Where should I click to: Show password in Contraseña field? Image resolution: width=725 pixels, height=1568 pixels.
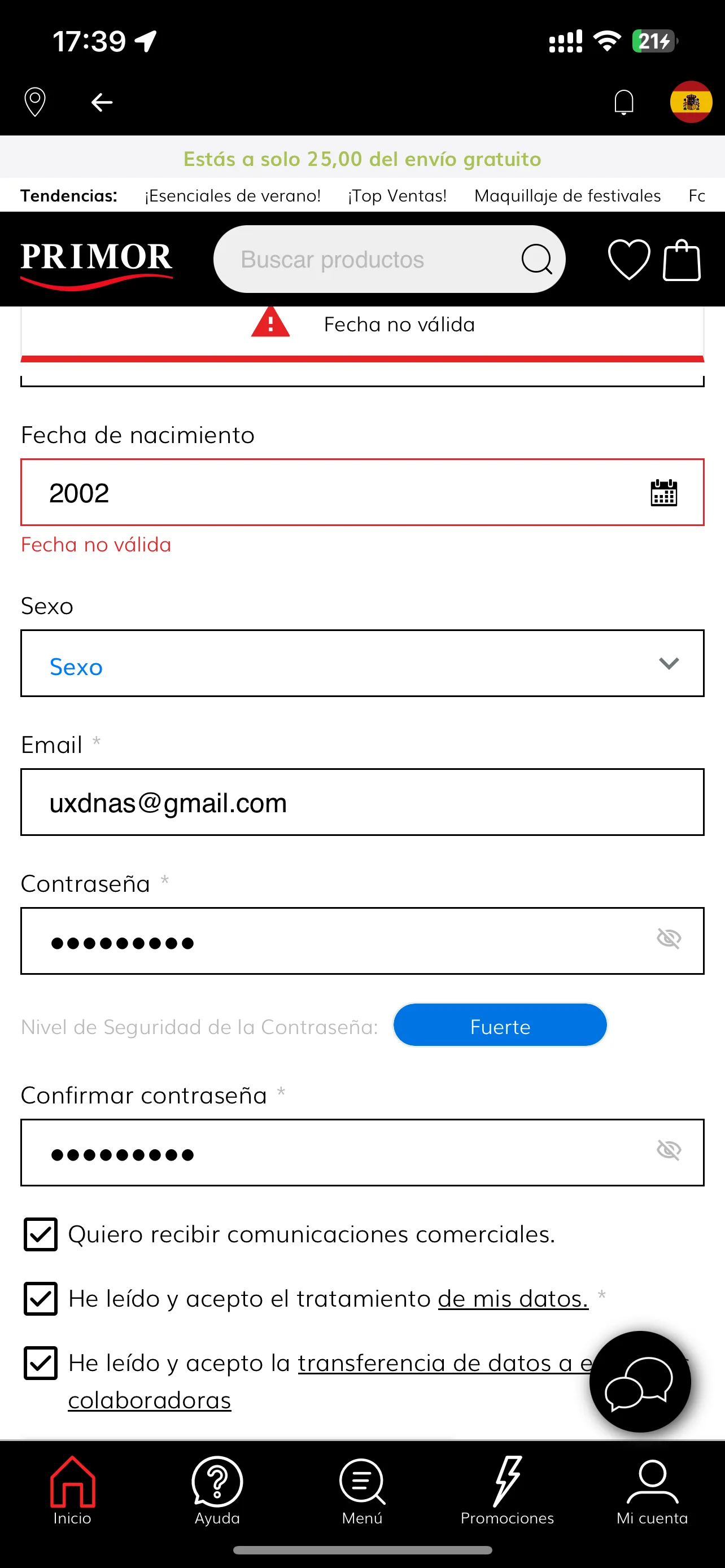point(669,938)
